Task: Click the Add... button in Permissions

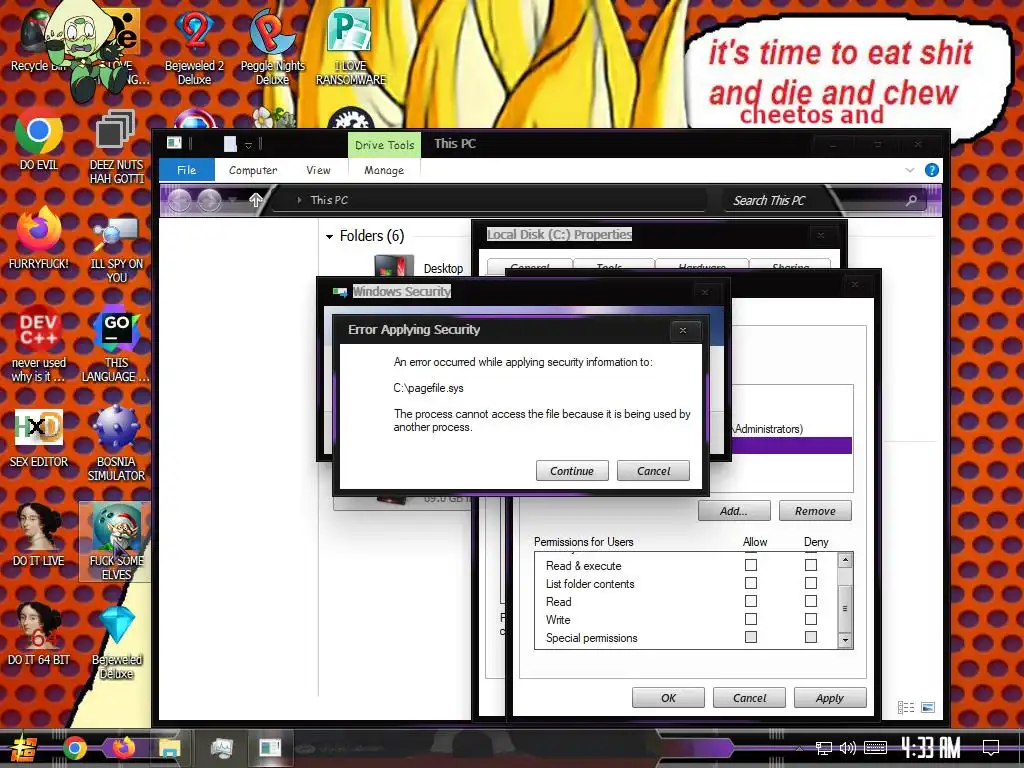Action: [x=734, y=511]
